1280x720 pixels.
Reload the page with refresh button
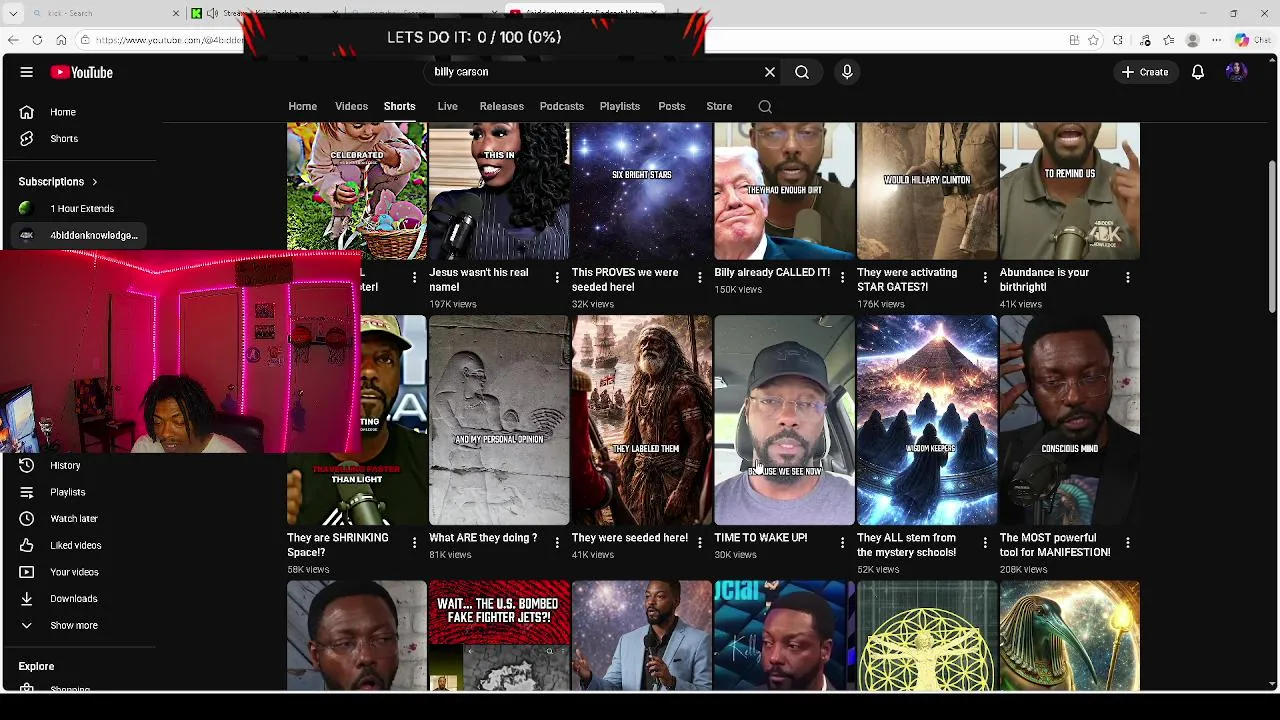pos(37,40)
